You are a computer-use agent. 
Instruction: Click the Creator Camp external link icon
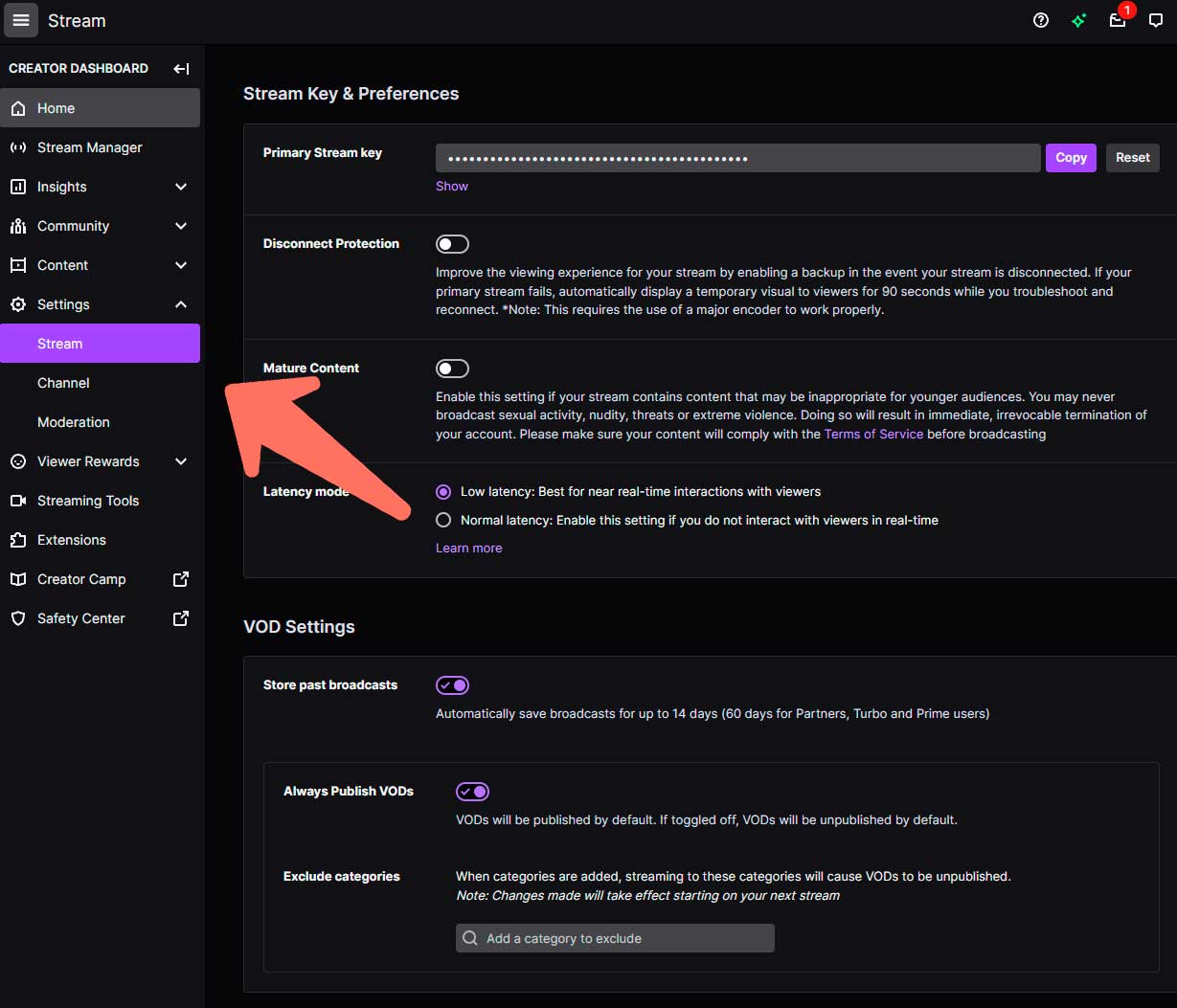click(x=180, y=579)
